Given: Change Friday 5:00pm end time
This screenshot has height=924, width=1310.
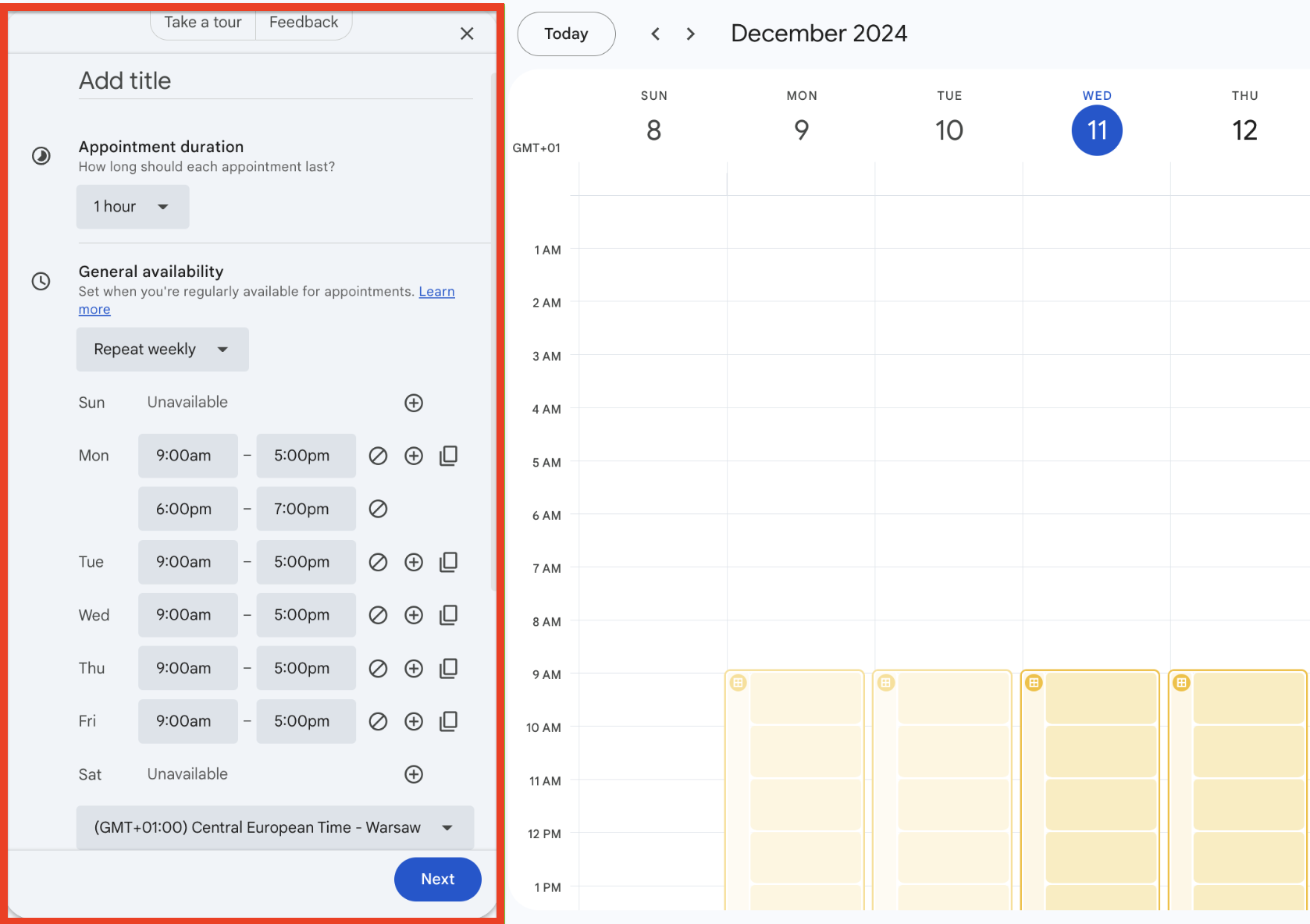Looking at the screenshot, I should click(306, 721).
